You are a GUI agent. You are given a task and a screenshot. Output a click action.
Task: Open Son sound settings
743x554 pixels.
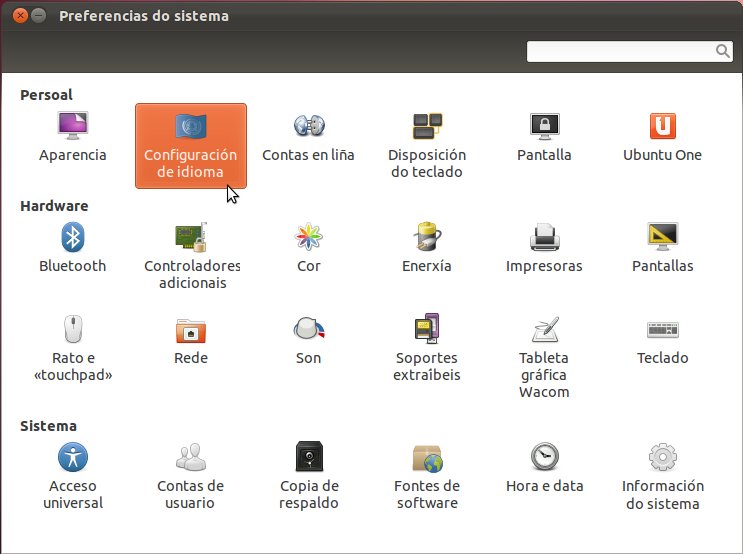[x=308, y=340]
